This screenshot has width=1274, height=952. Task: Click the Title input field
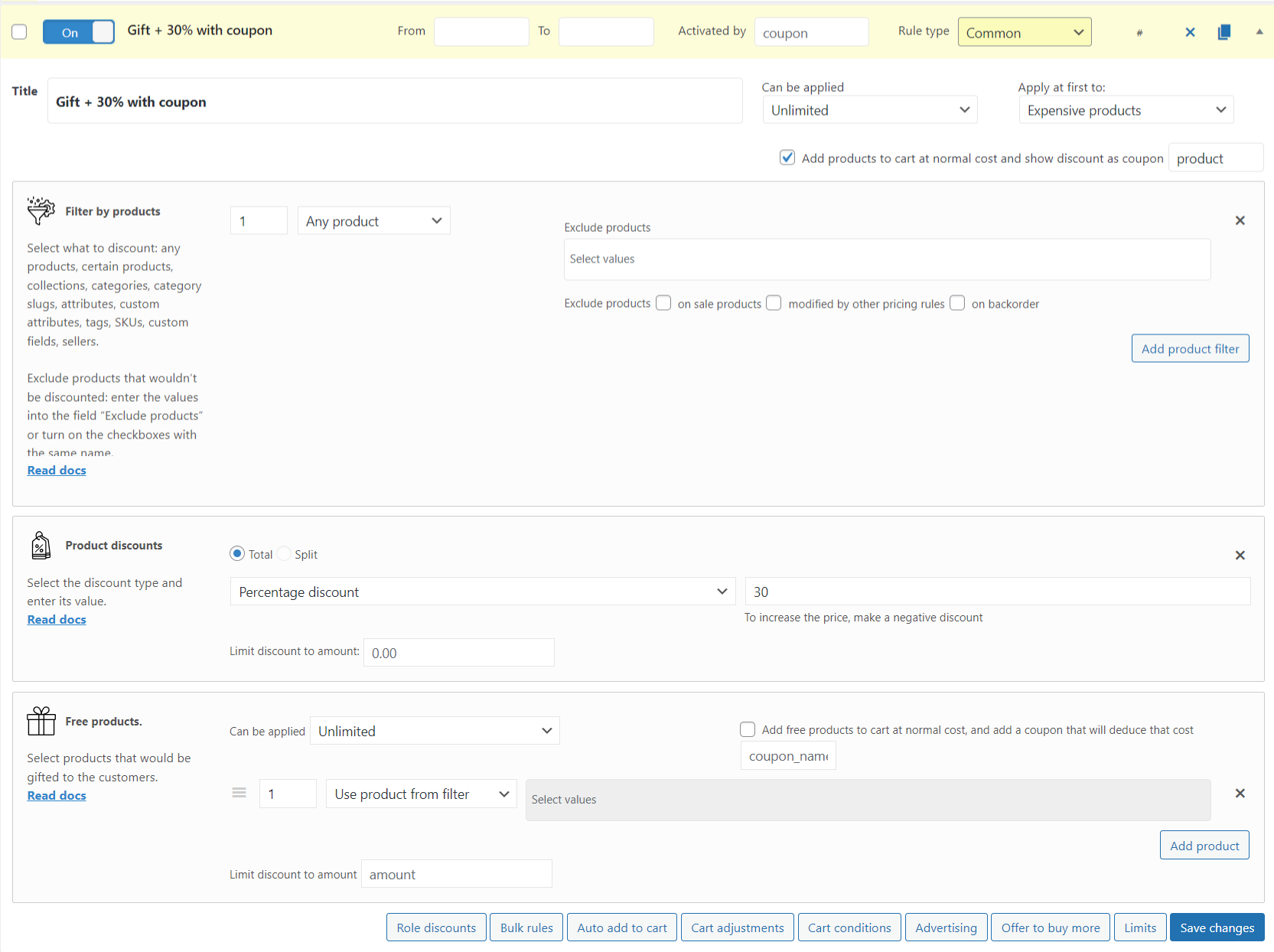(x=395, y=101)
